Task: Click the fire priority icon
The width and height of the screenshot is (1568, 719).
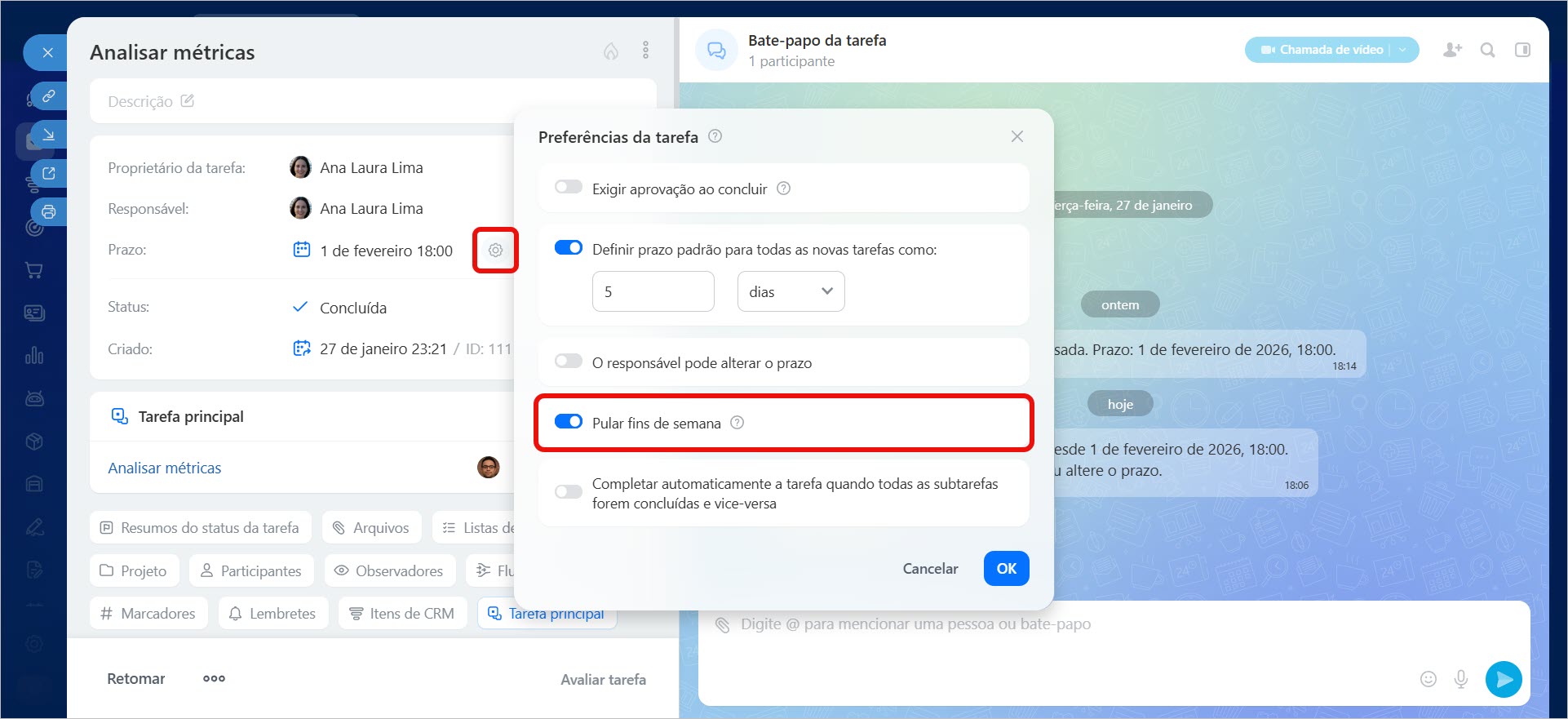Action: 611,51
